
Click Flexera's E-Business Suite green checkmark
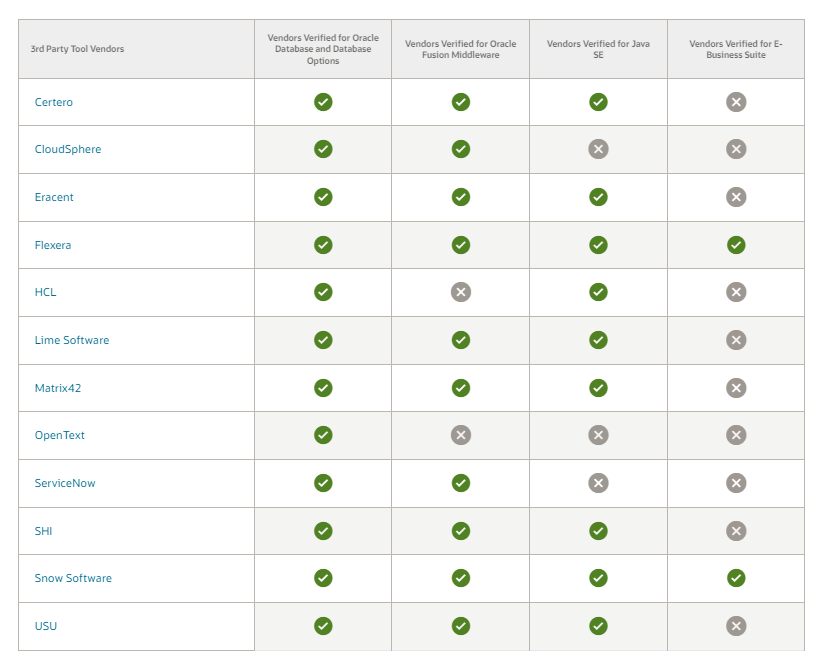point(736,245)
